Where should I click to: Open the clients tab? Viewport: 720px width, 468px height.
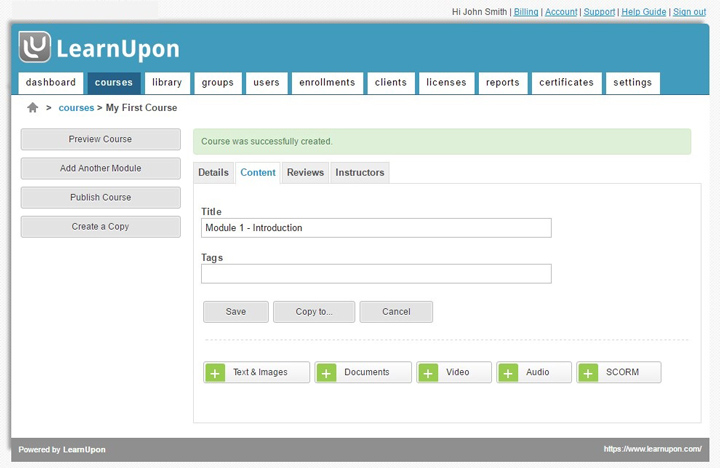click(391, 83)
